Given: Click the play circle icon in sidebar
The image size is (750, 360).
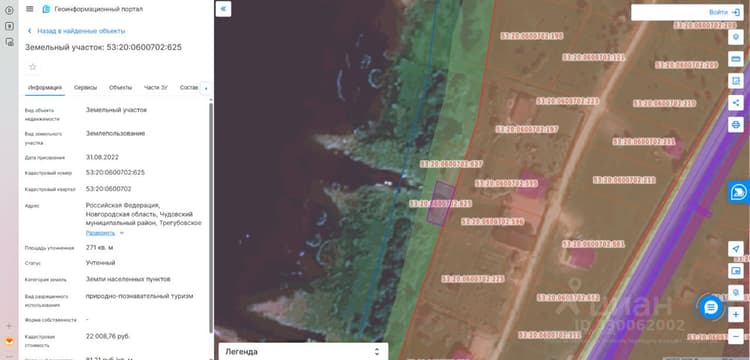Looking at the screenshot, I should tap(9, 11).
